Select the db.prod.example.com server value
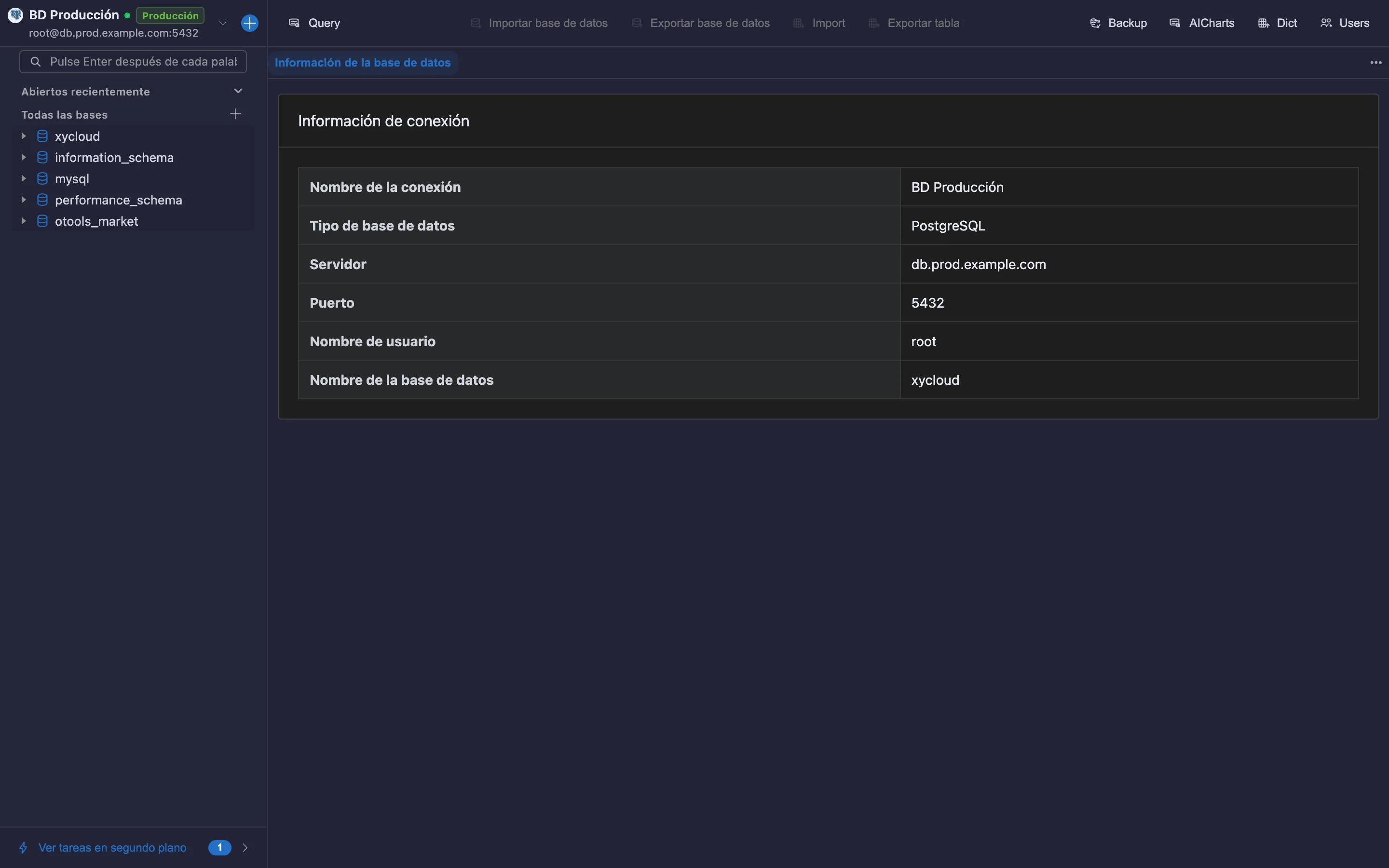The width and height of the screenshot is (1389, 868). tap(979, 264)
